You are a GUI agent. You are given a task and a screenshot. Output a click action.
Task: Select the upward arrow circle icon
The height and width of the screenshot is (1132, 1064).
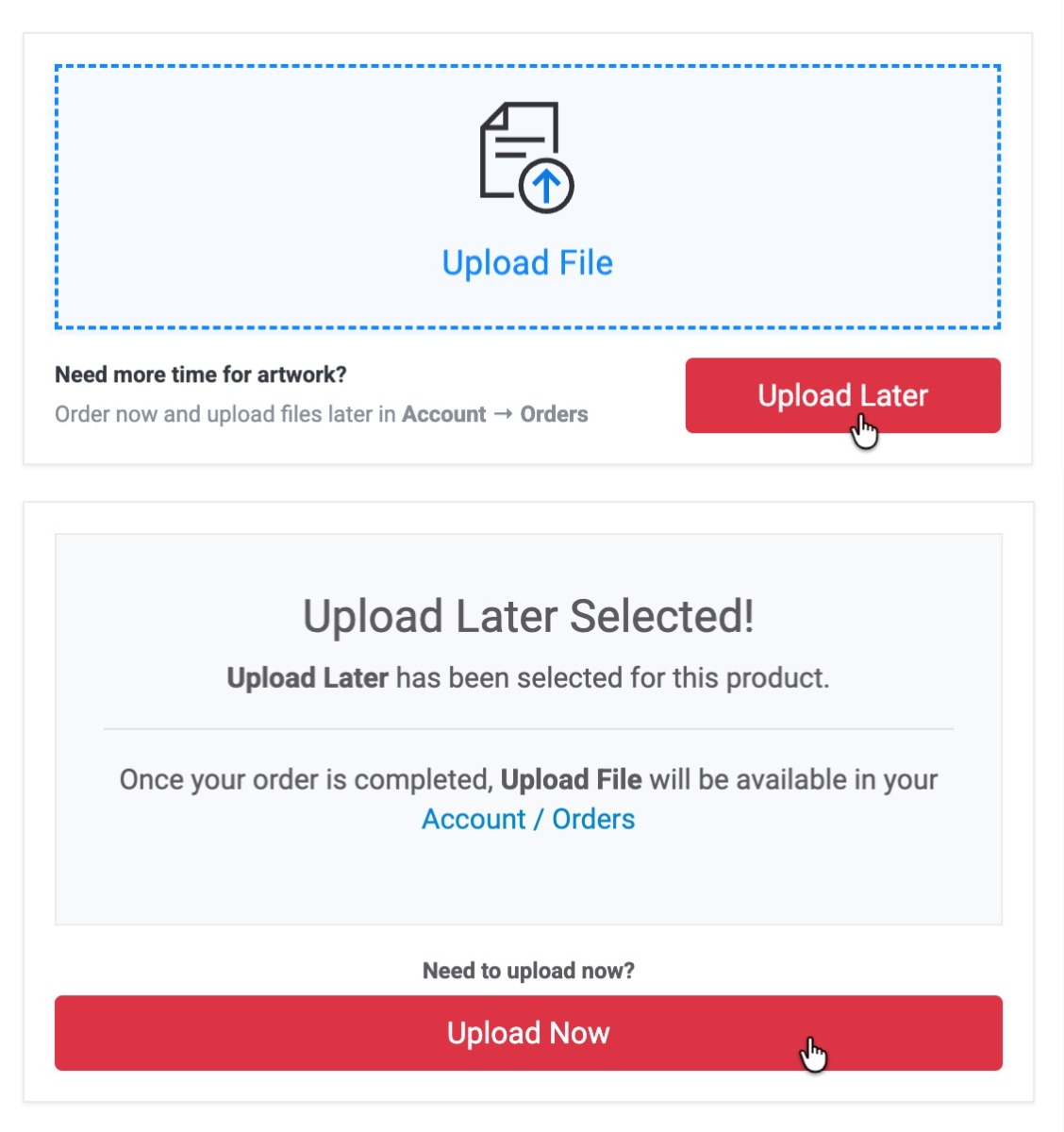[x=546, y=185]
